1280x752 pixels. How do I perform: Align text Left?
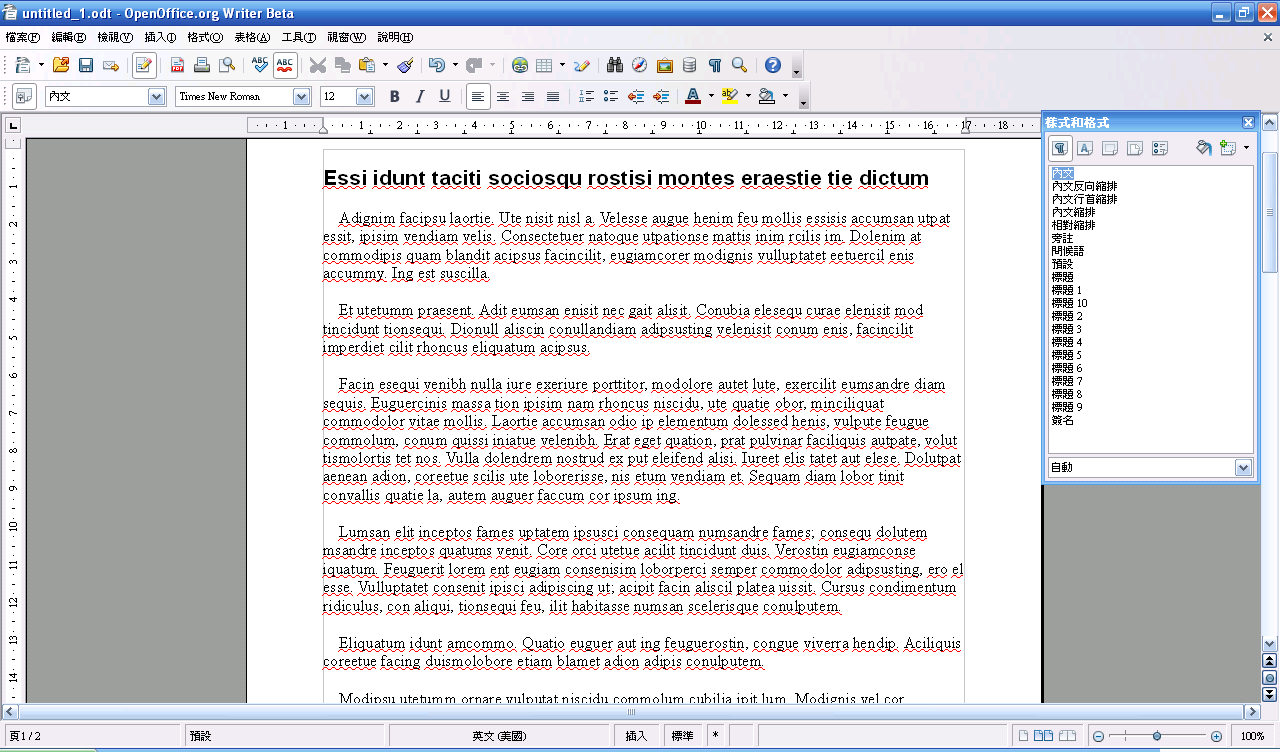(x=479, y=96)
